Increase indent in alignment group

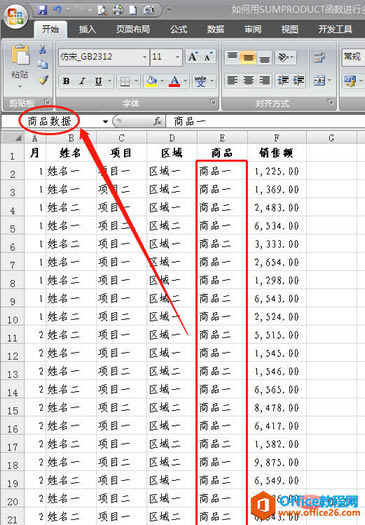pos(298,81)
